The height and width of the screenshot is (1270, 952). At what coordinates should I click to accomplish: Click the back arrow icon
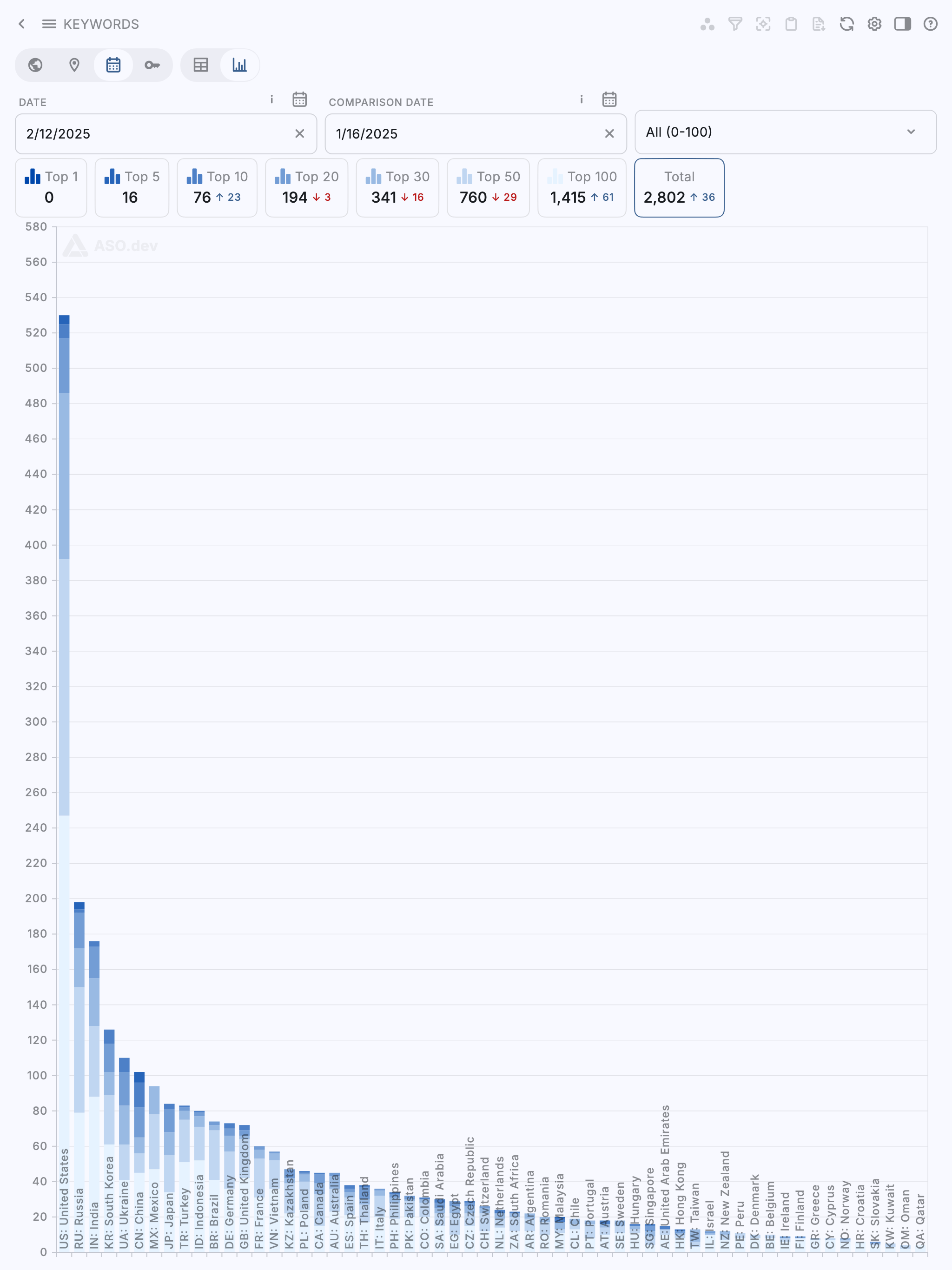[22, 24]
